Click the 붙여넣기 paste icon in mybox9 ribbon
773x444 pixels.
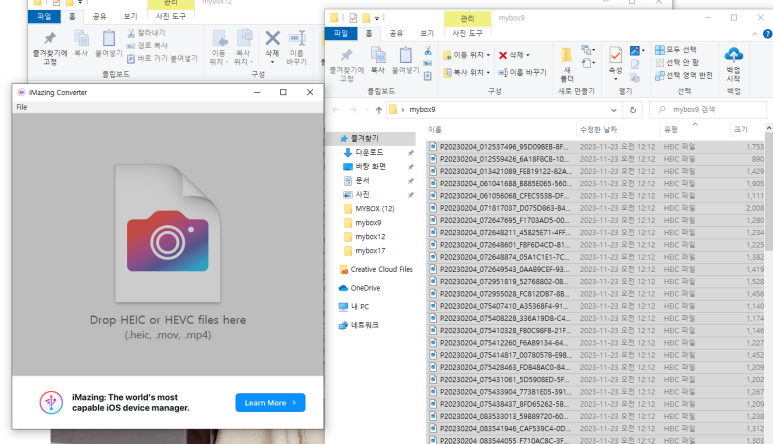point(405,55)
